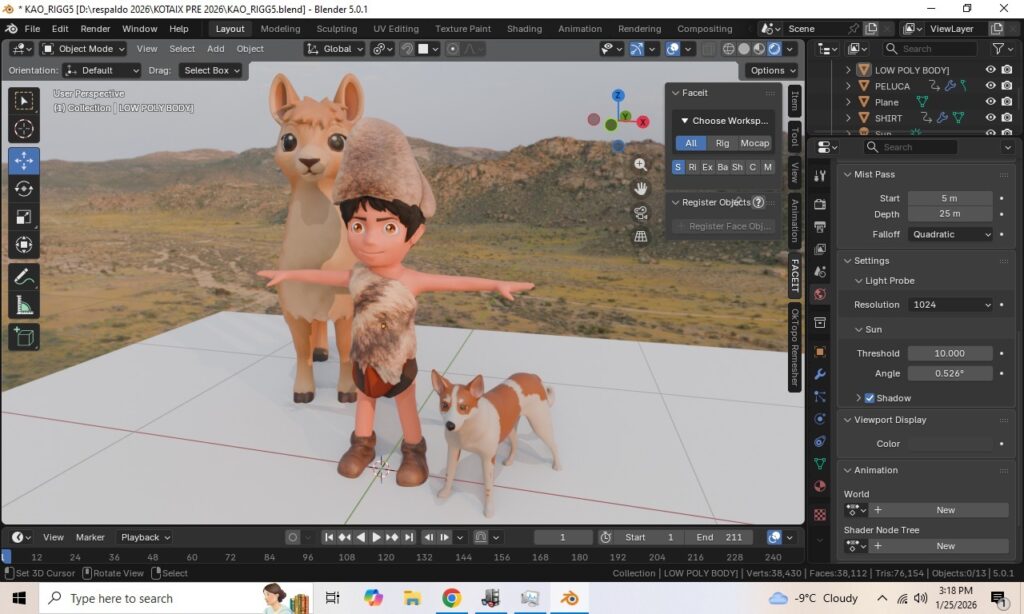Switch to the Modeling workspace tab

click(280, 29)
